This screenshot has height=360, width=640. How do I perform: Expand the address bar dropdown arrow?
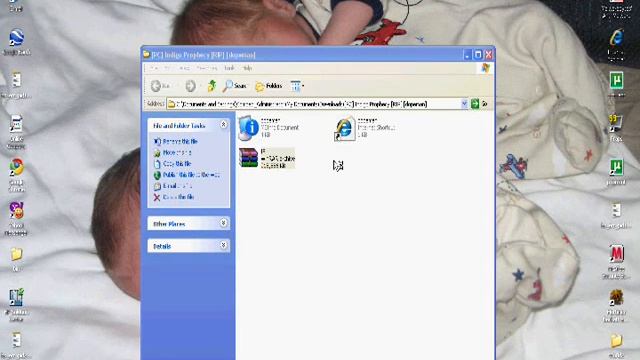pos(464,104)
